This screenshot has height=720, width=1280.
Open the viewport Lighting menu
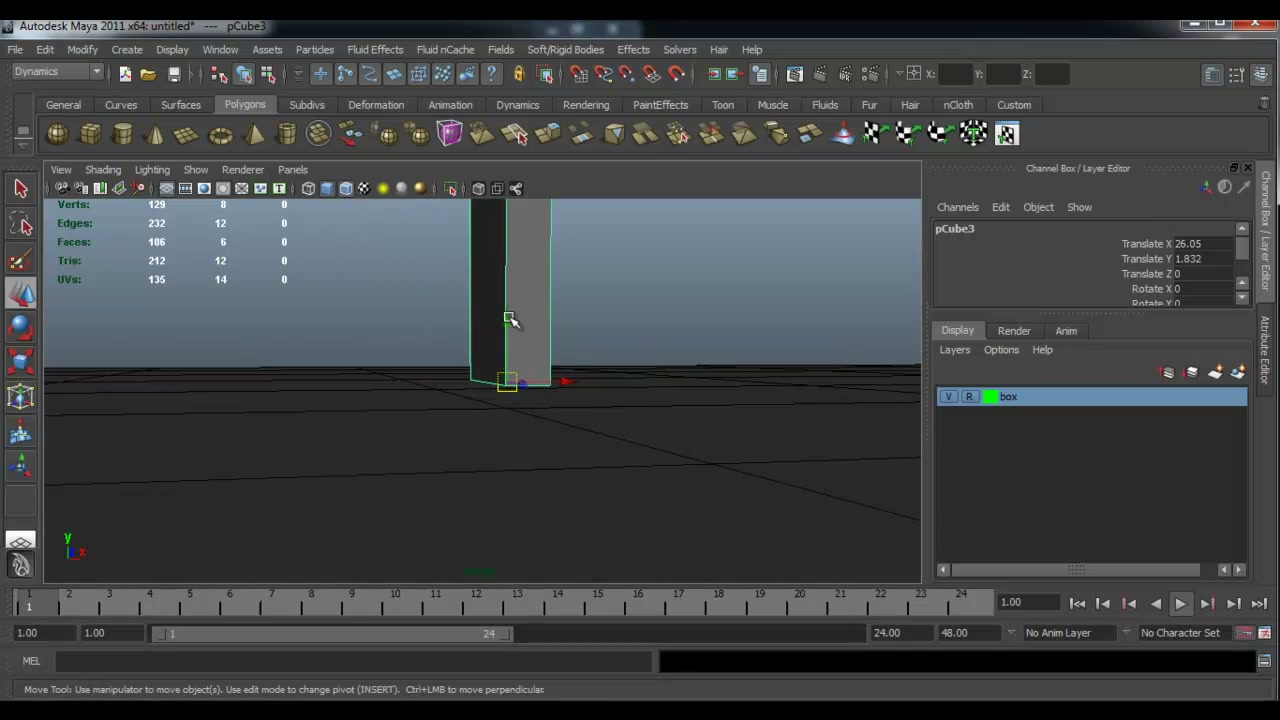152,170
